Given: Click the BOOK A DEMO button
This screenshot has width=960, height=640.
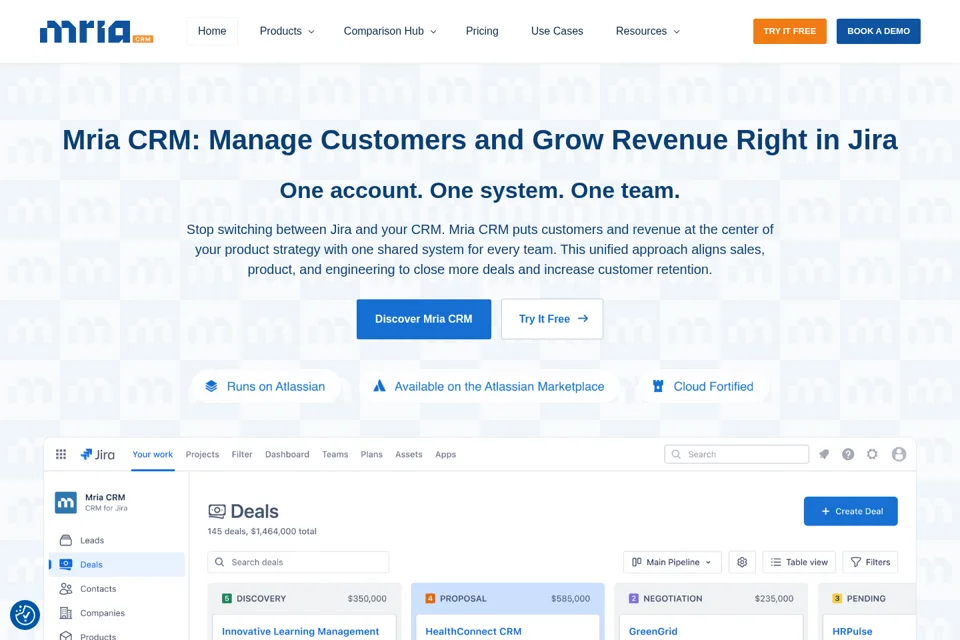Looking at the screenshot, I should coord(879,31).
